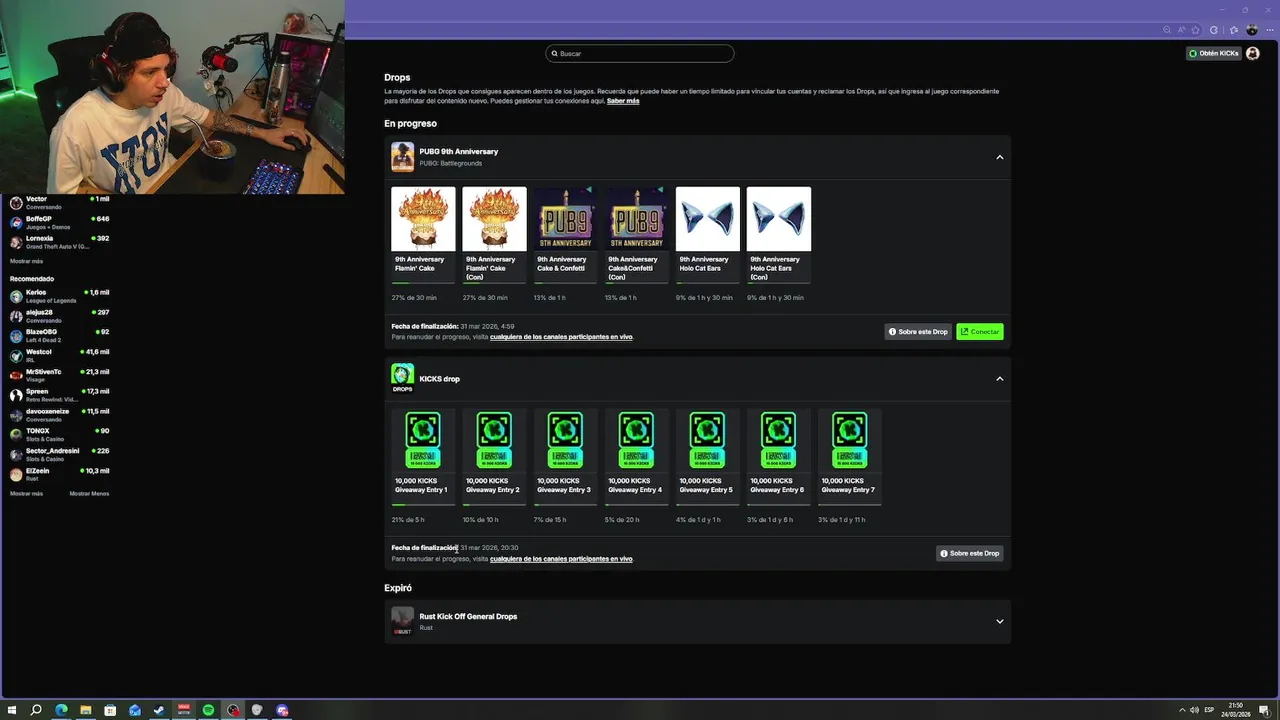This screenshot has height=720, width=1280.
Task: Click the browser favorites star icon
Action: pyautogui.click(x=1195, y=30)
